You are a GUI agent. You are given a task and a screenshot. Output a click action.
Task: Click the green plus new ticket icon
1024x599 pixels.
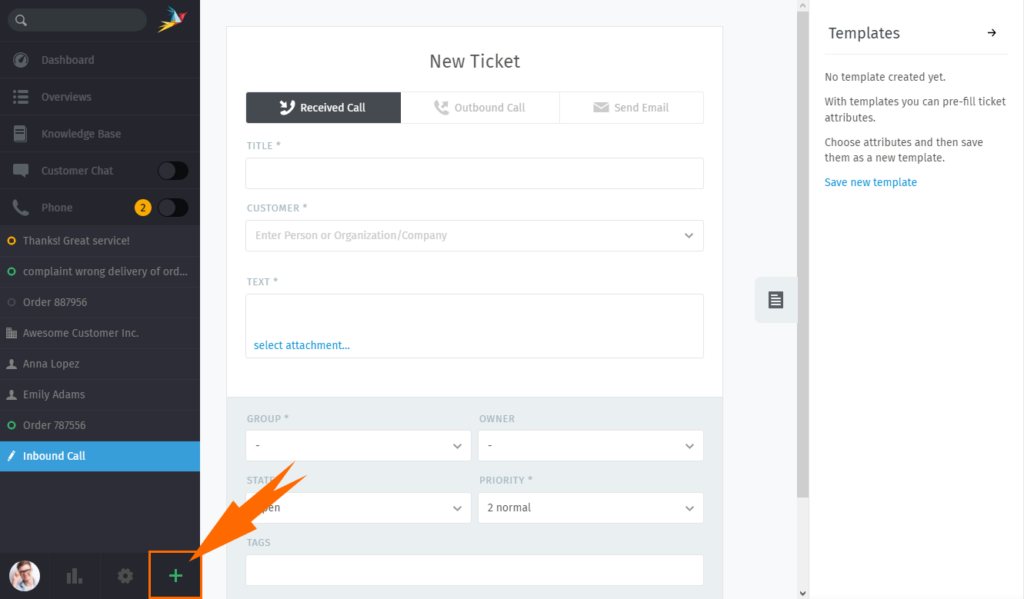coord(175,575)
